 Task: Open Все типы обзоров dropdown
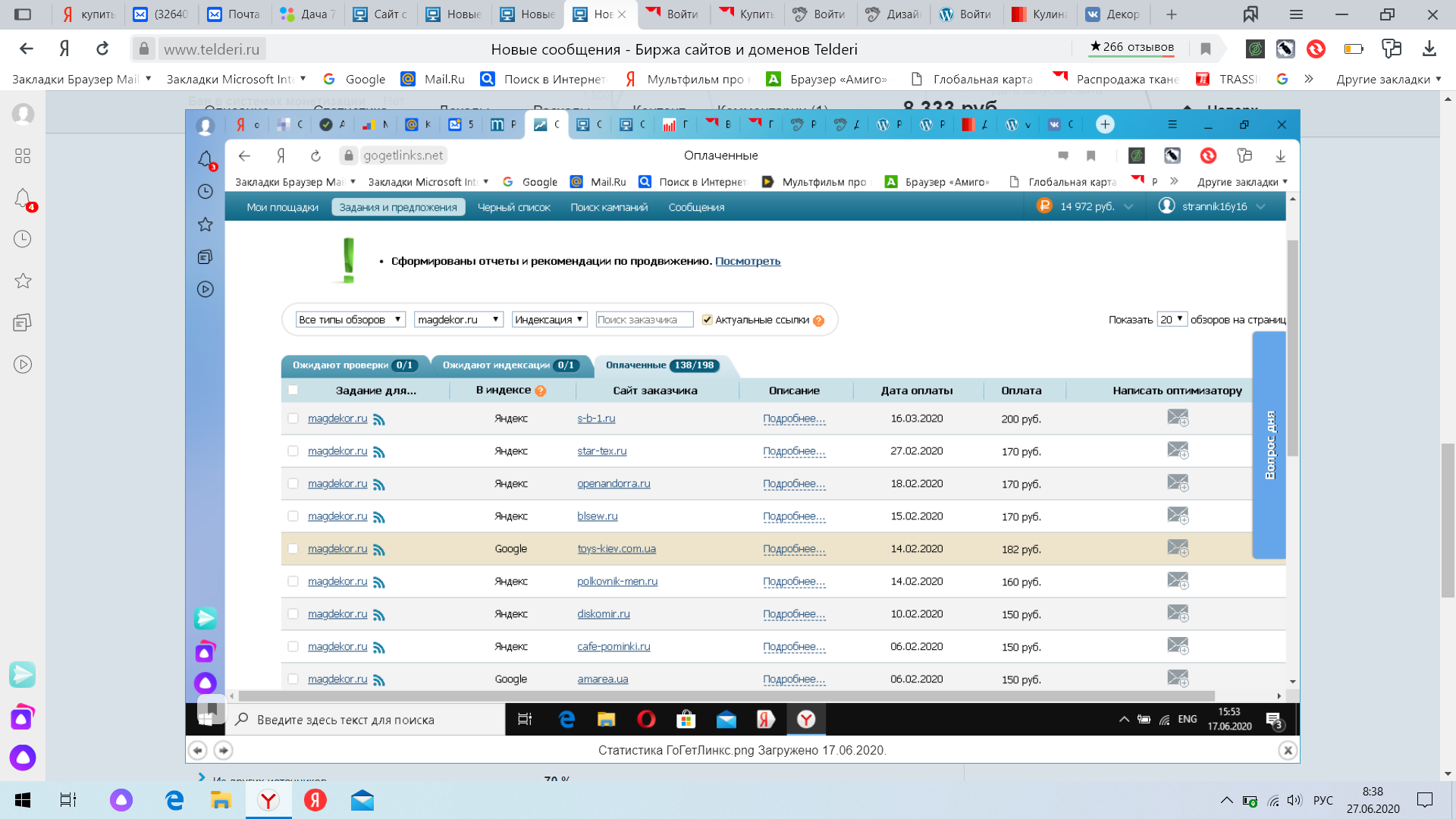tap(350, 320)
